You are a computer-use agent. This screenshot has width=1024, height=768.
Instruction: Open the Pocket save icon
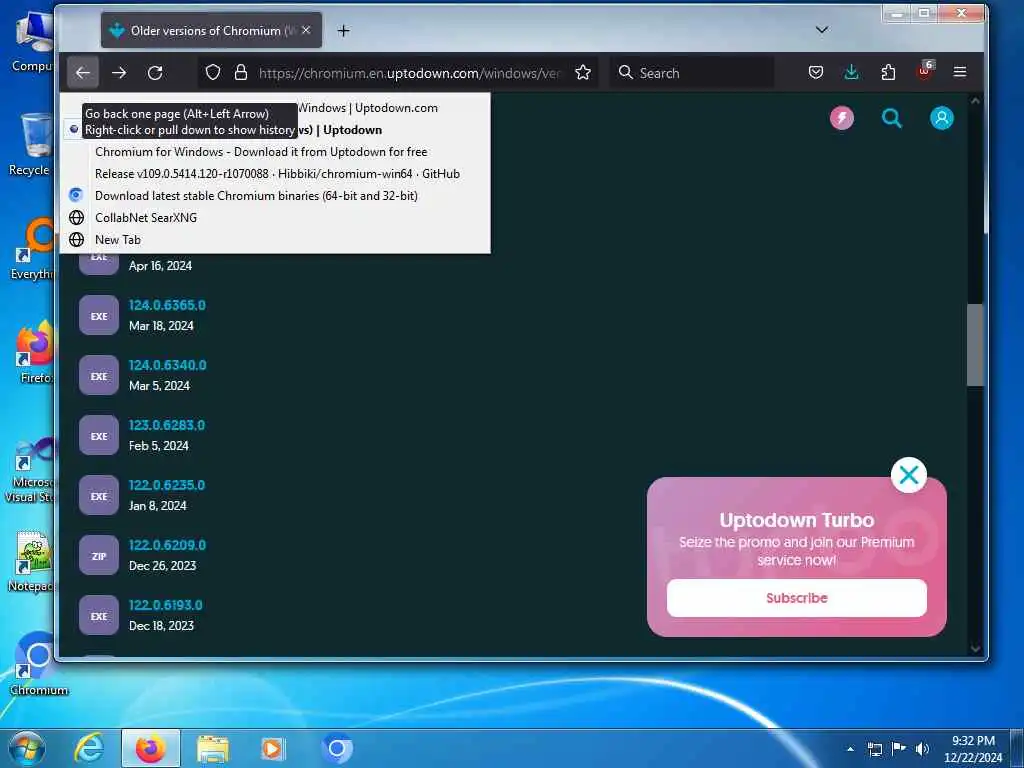pyautogui.click(x=816, y=72)
